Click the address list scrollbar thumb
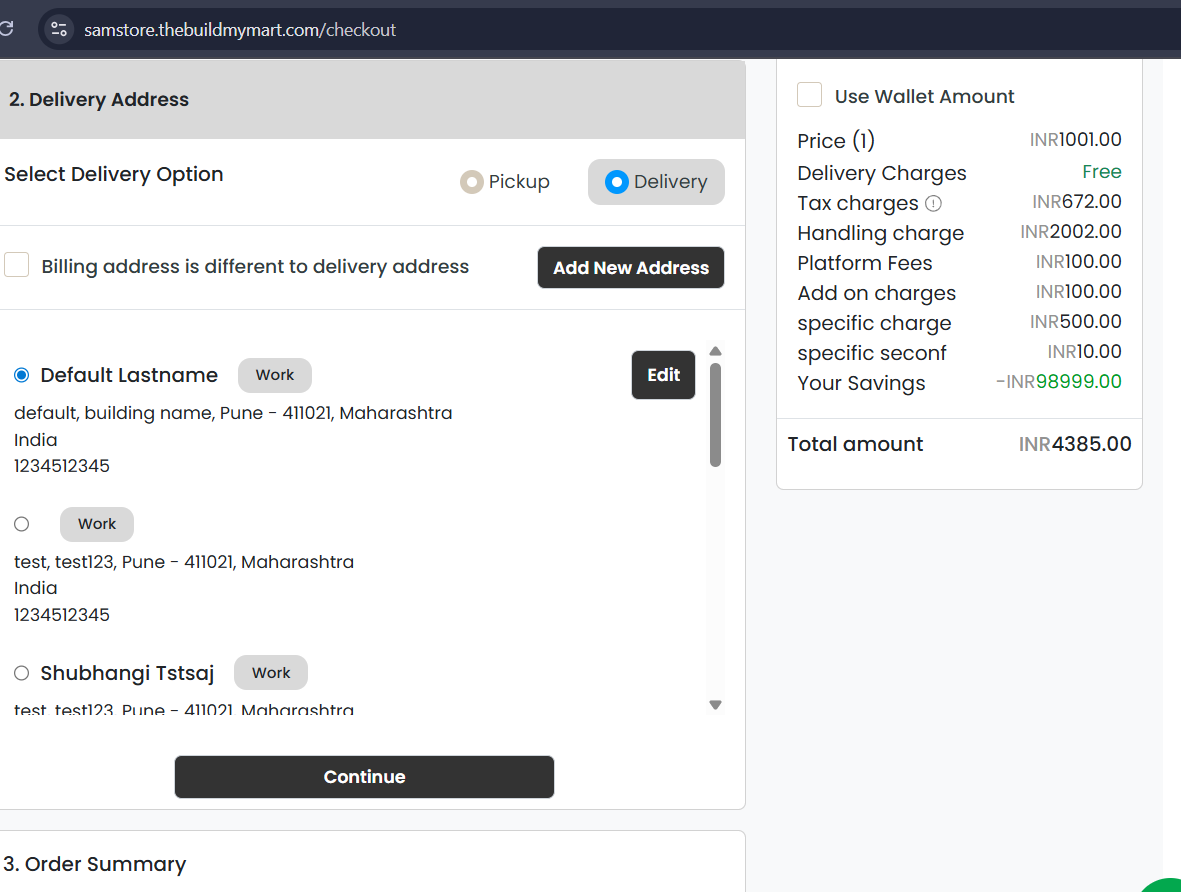 pyautogui.click(x=716, y=415)
